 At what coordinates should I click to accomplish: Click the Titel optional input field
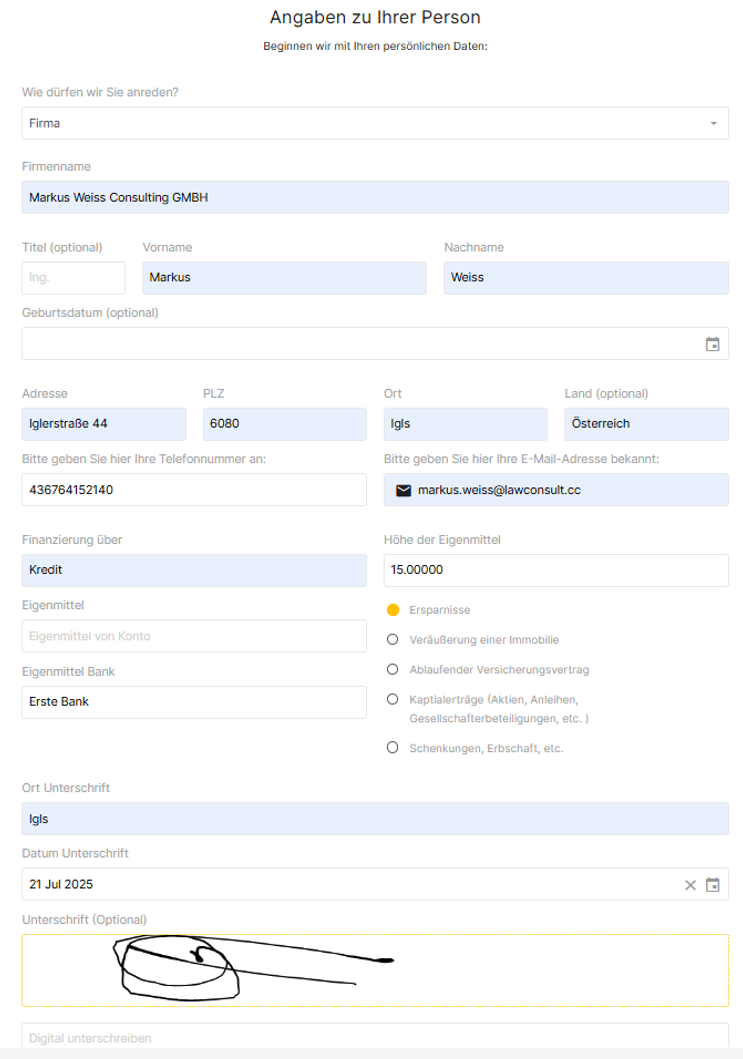coord(73,278)
